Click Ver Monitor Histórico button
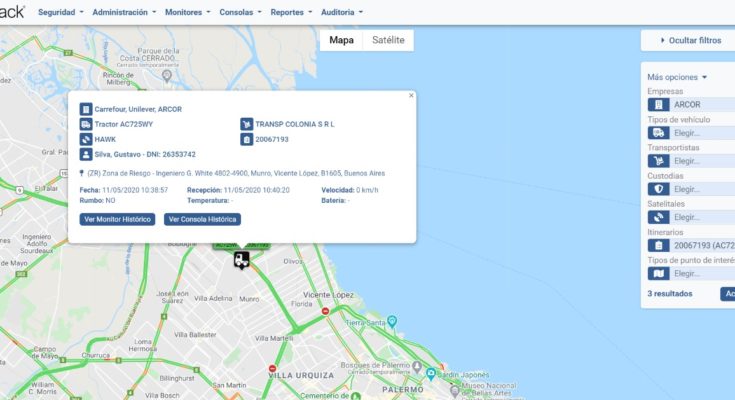735x400 pixels. point(117,219)
